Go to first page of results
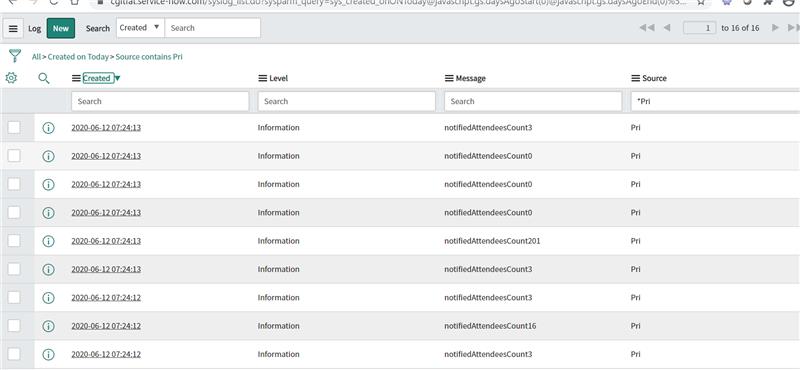The height and width of the screenshot is (370, 800). click(646, 28)
